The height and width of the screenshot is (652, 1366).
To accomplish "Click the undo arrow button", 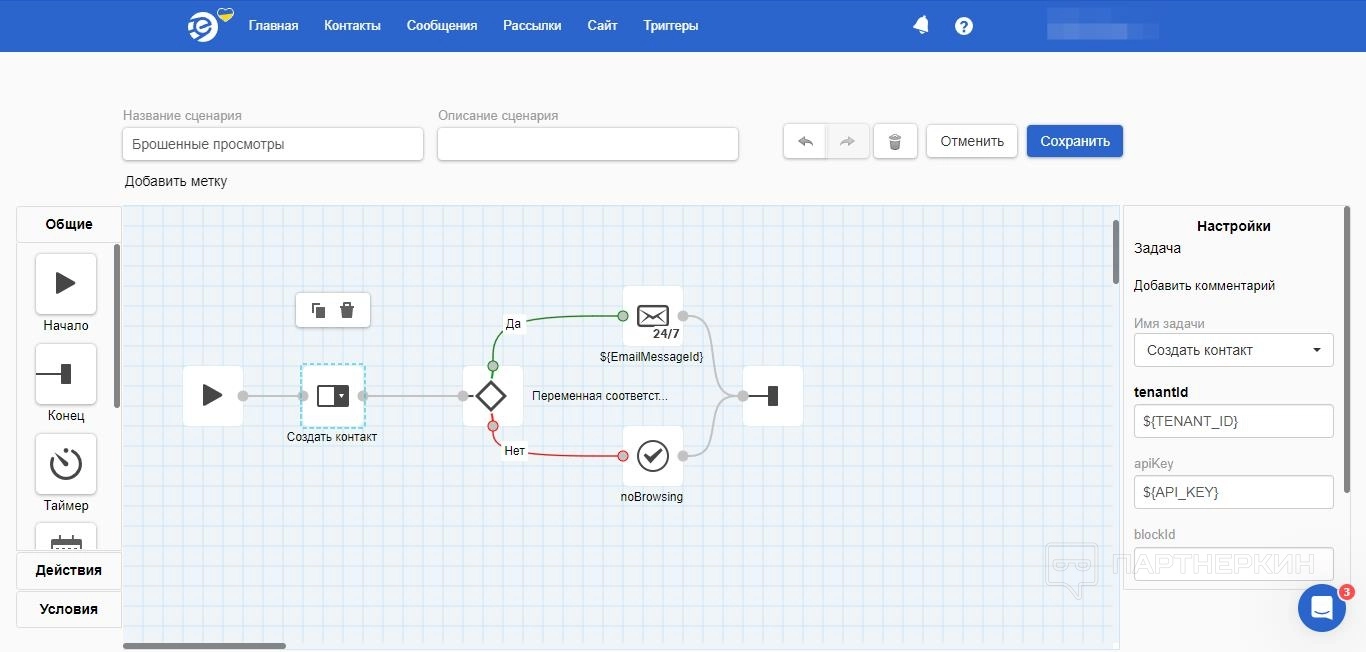I will [x=805, y=142].
